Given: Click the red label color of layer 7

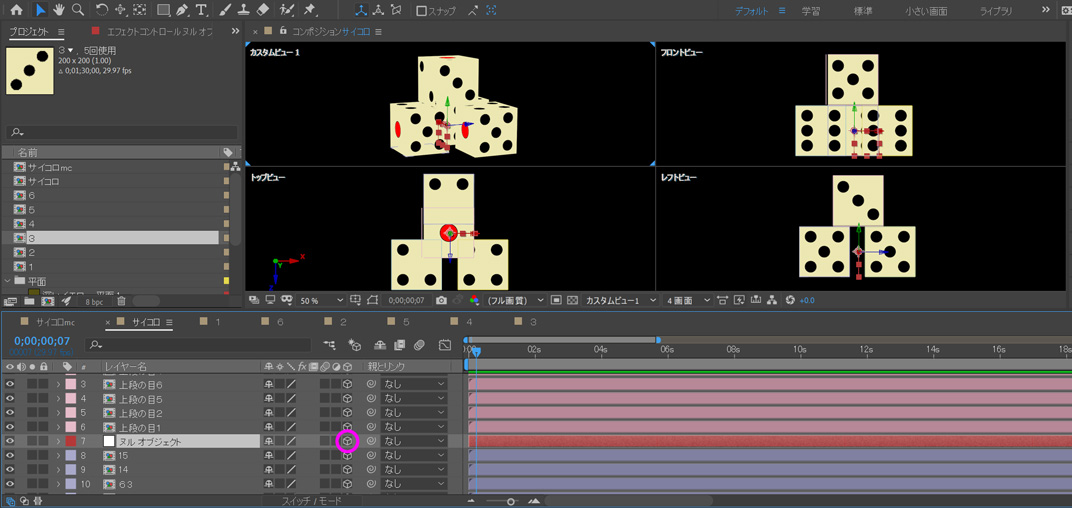Looking at the screenshot, I should [x=70, y=441].
